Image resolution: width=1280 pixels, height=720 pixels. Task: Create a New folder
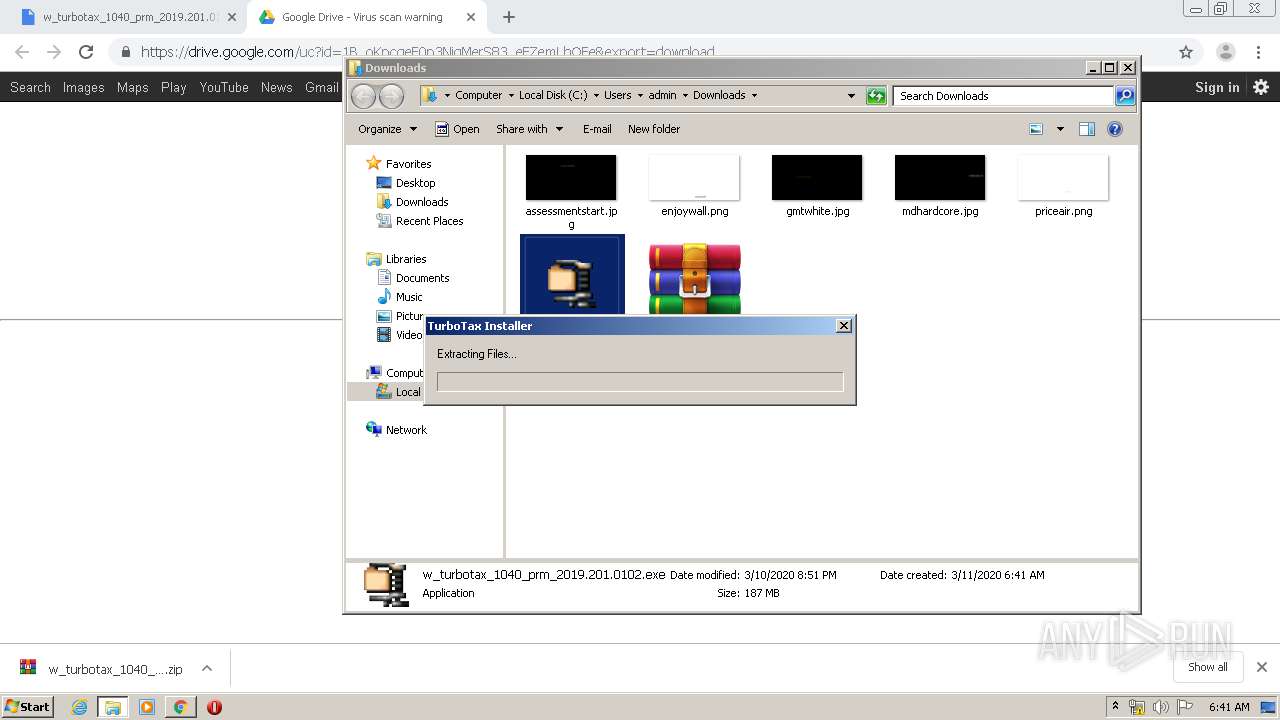pyautogui.click(x=654, y=129)
